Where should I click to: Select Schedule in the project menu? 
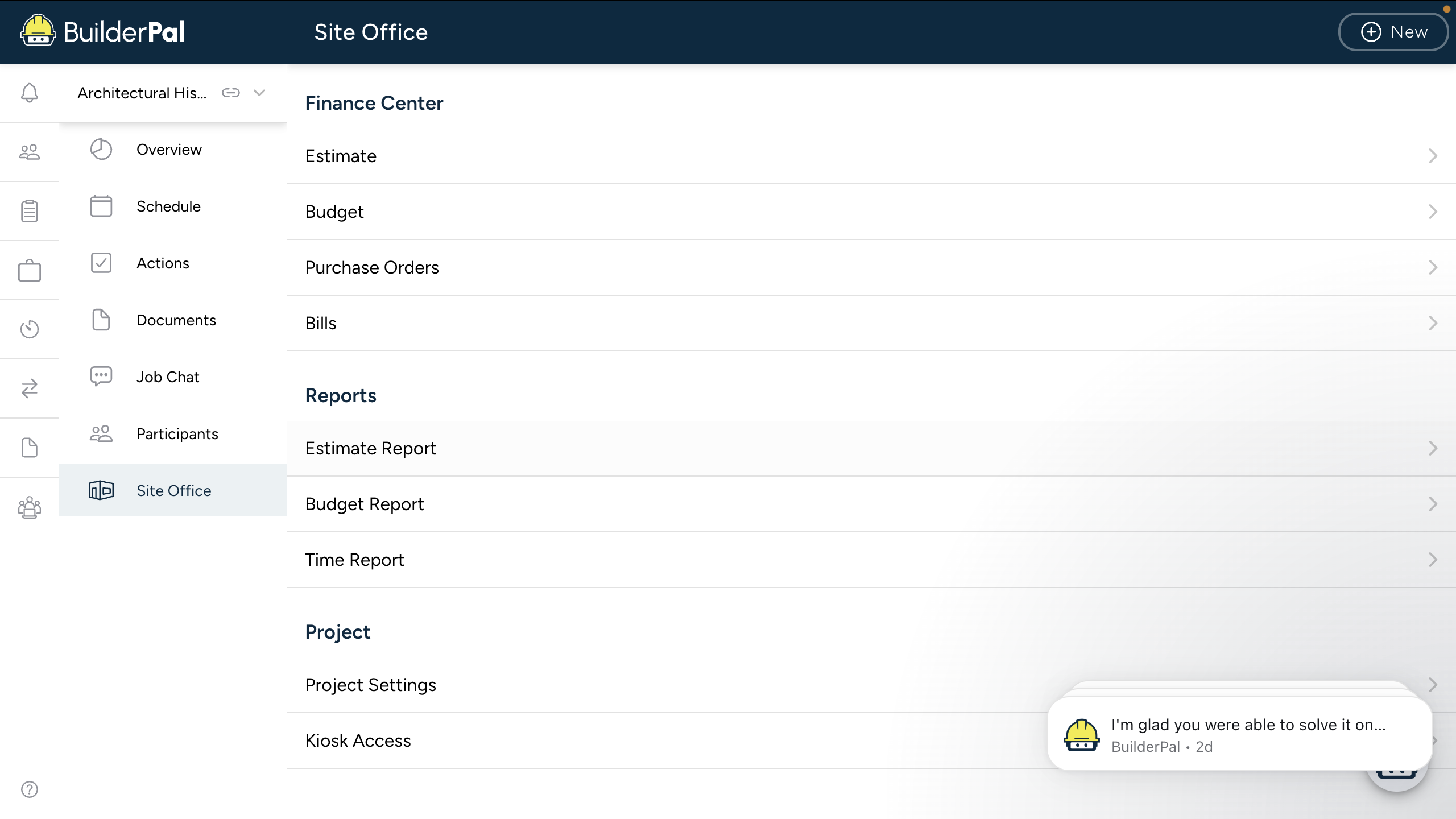pos(168,206)
